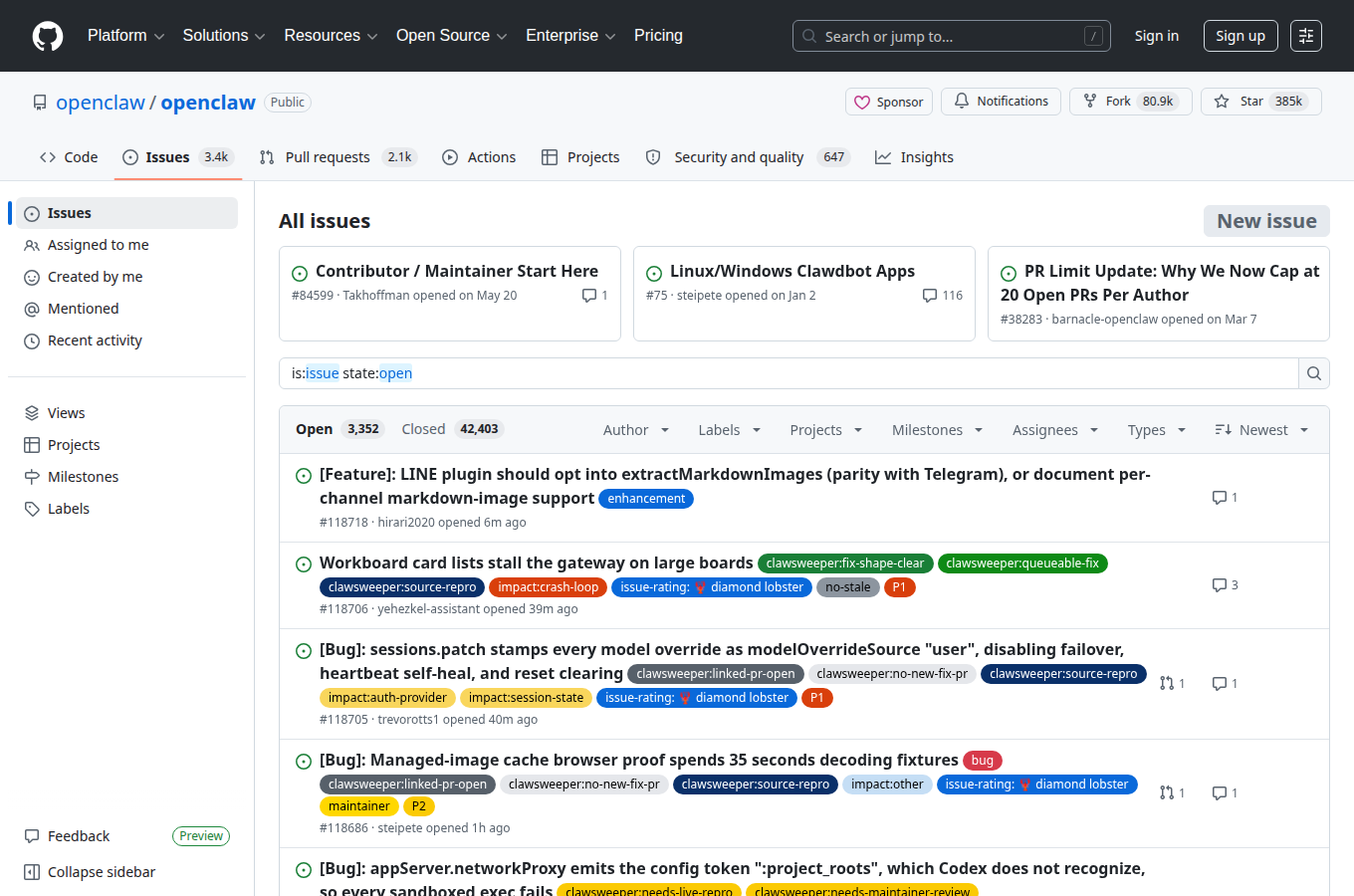Click the is:issue state:open filter field
The width and height of the screenshot is (1354, 896).
(789, 373)
